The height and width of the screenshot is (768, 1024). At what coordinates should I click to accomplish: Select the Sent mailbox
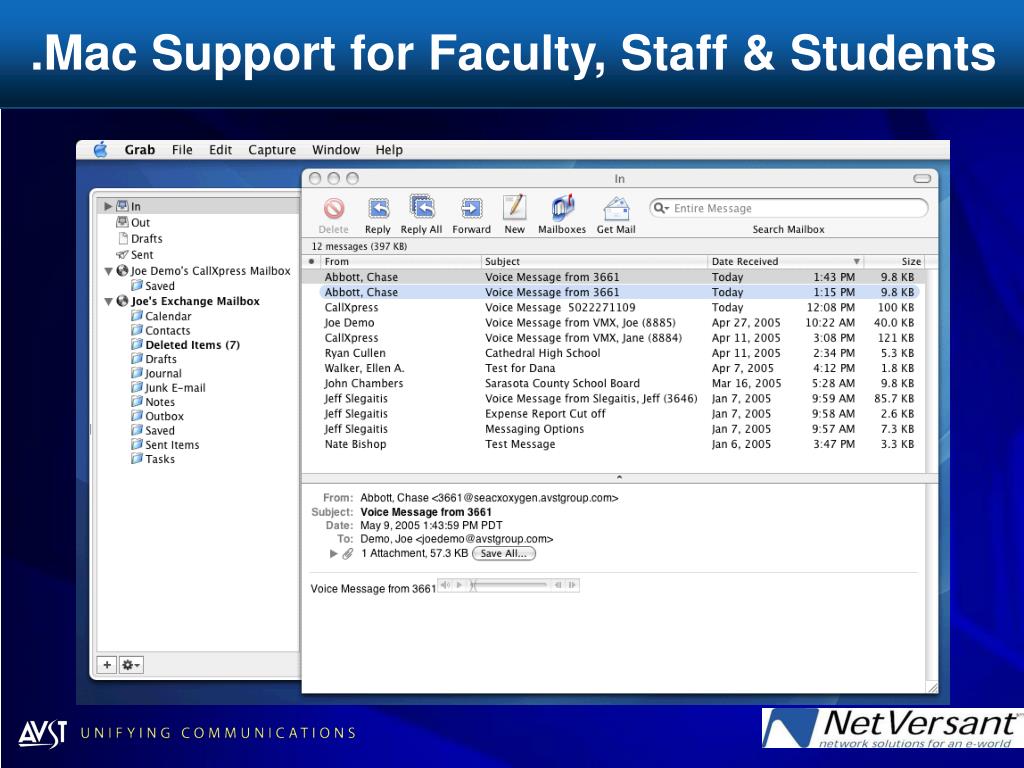click(x=142, y=255)
